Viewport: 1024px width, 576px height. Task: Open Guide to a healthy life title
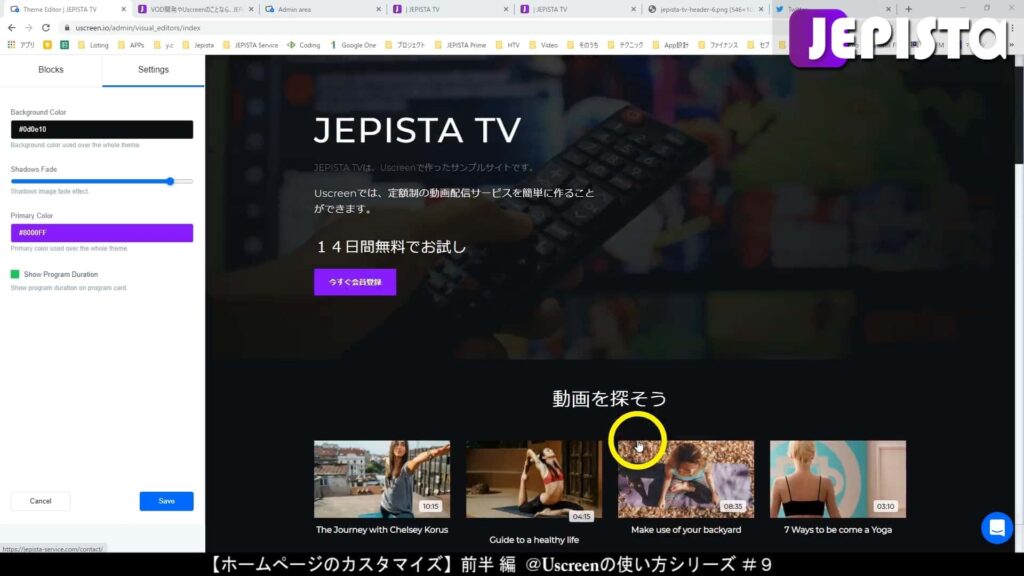coord(534,539)
